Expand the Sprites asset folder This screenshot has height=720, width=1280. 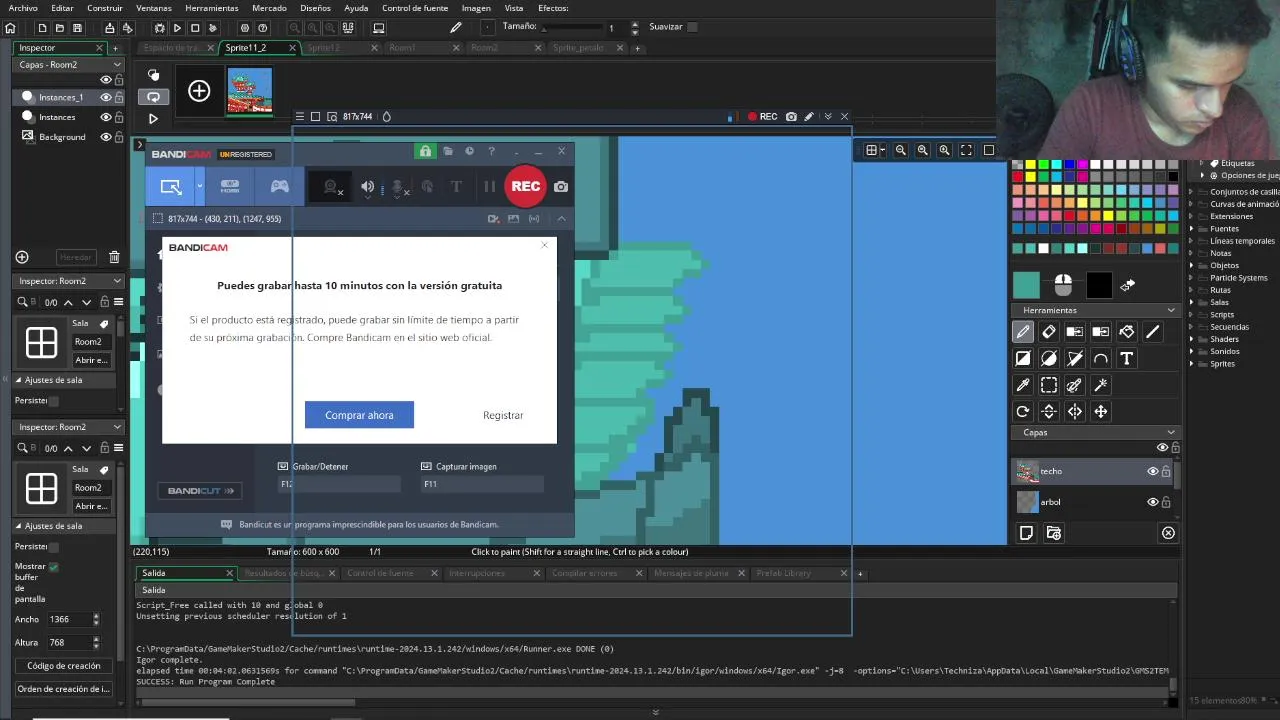pyautogui.click(x=1192, y=364)
